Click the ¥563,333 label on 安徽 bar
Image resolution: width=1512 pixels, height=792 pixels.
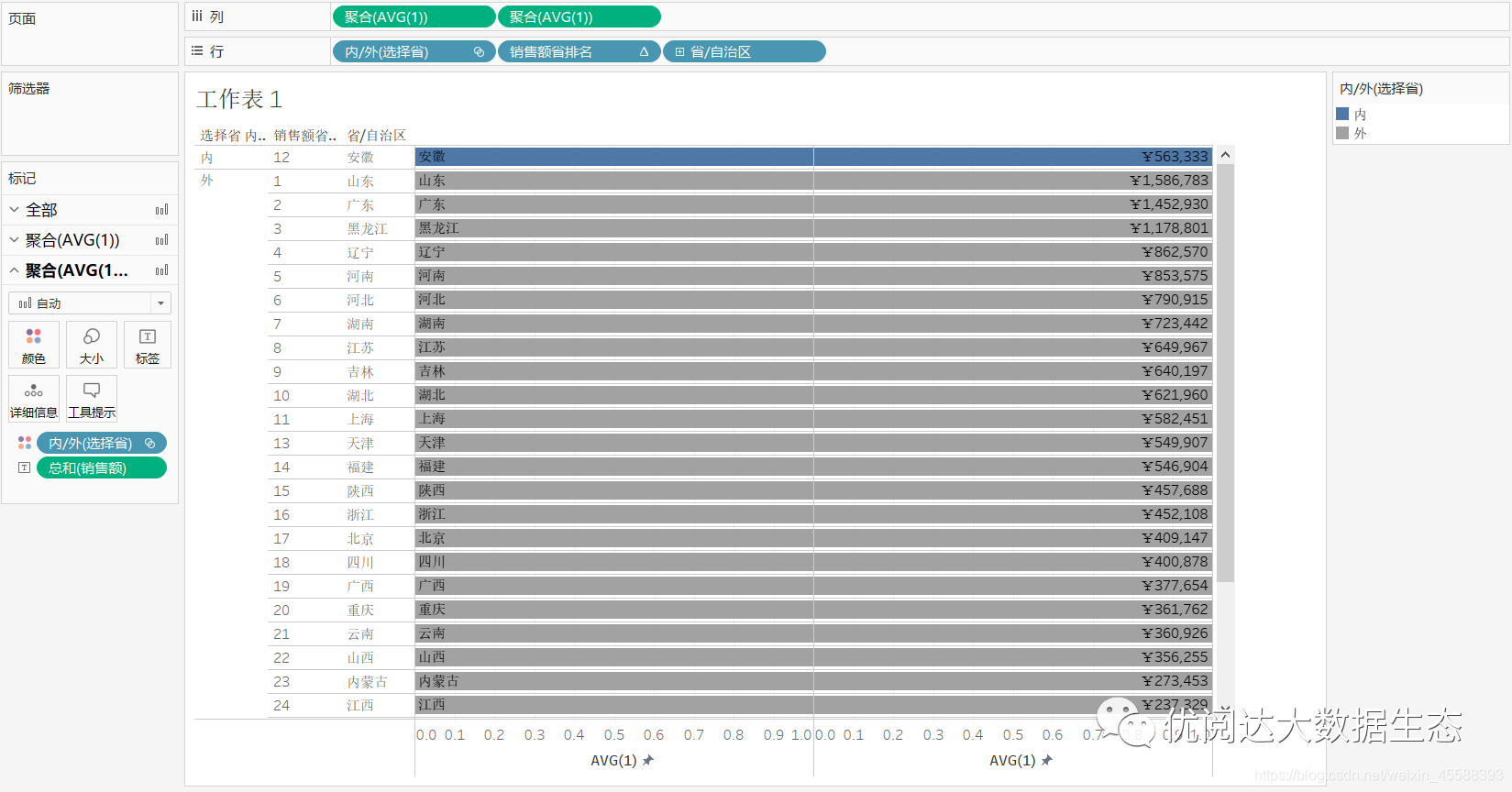[1175, 157]
